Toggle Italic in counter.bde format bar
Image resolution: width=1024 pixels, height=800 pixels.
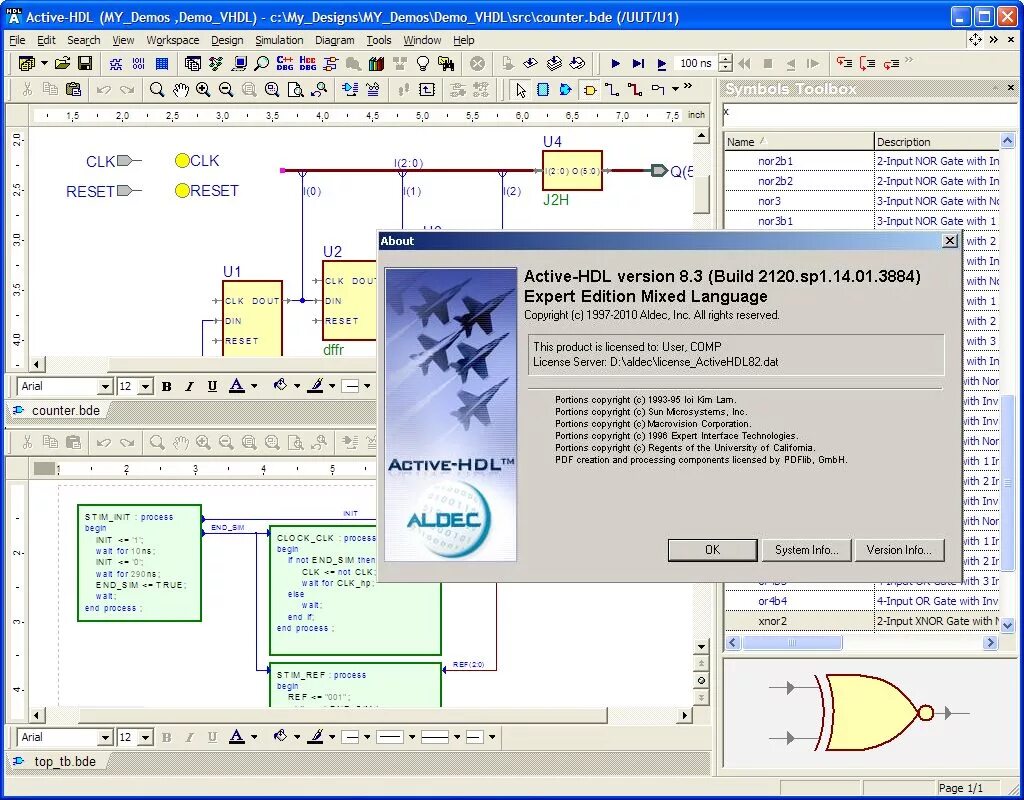click(x=189, y=387)
